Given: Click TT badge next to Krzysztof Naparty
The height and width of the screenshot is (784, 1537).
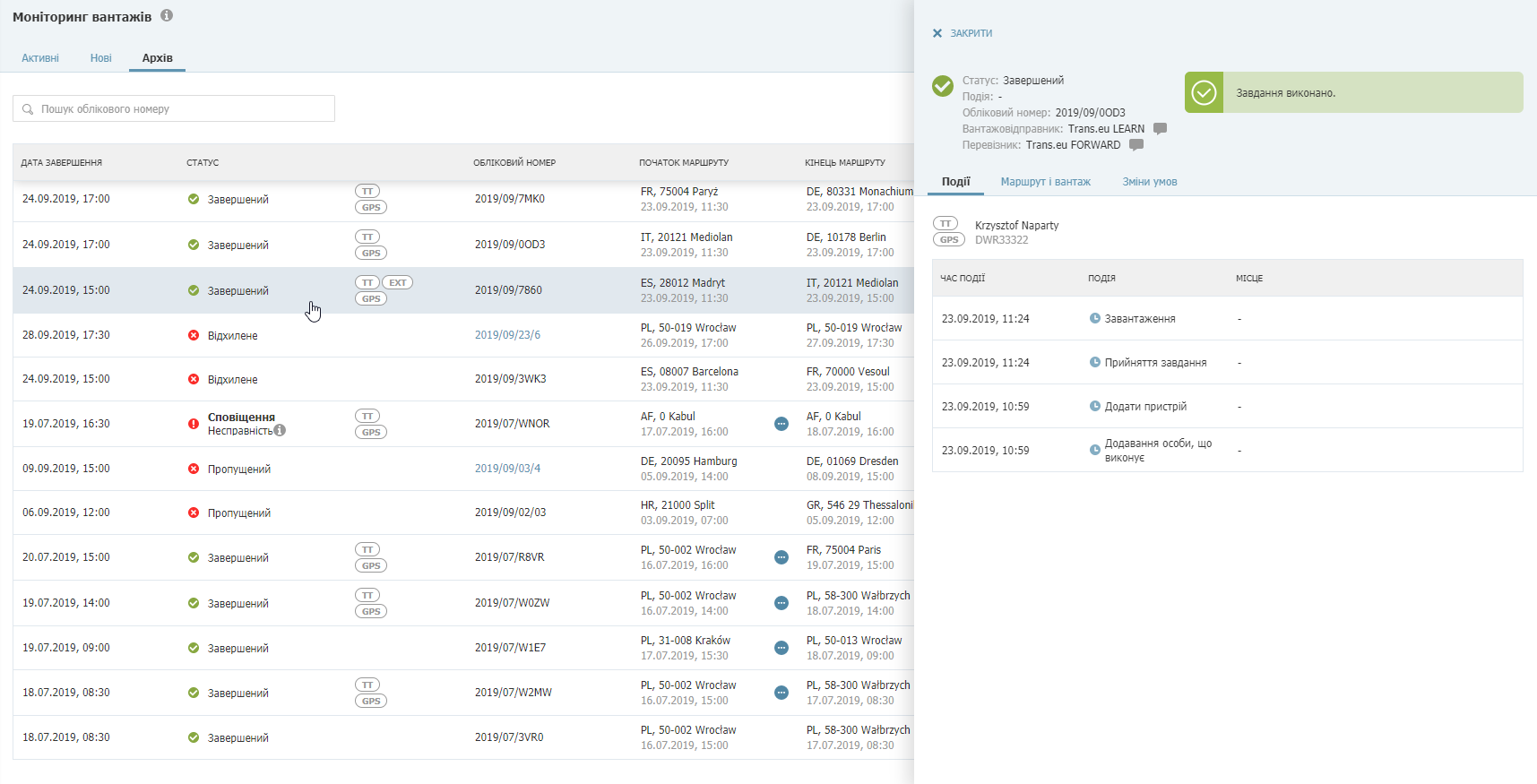Looking at the screenshot, I should coord(946,223).
